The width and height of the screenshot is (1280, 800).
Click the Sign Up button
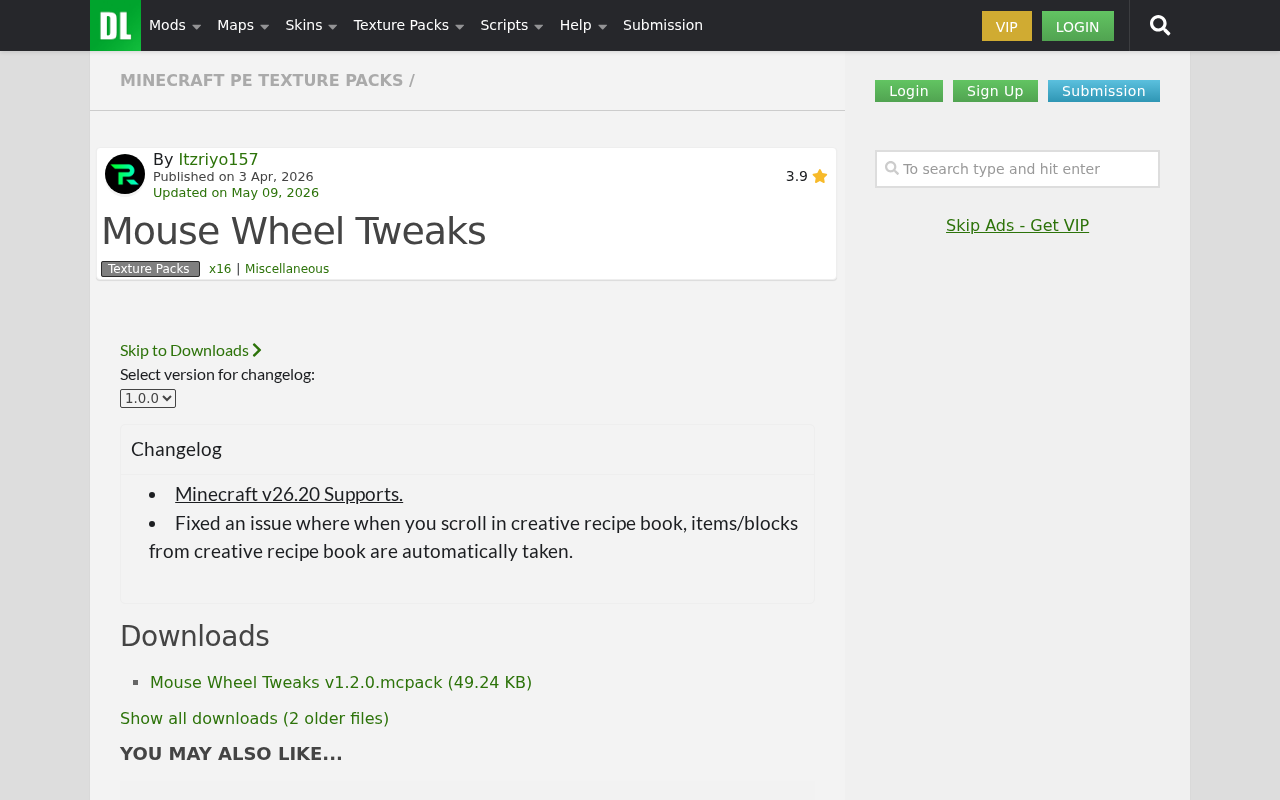click(995, 91)
